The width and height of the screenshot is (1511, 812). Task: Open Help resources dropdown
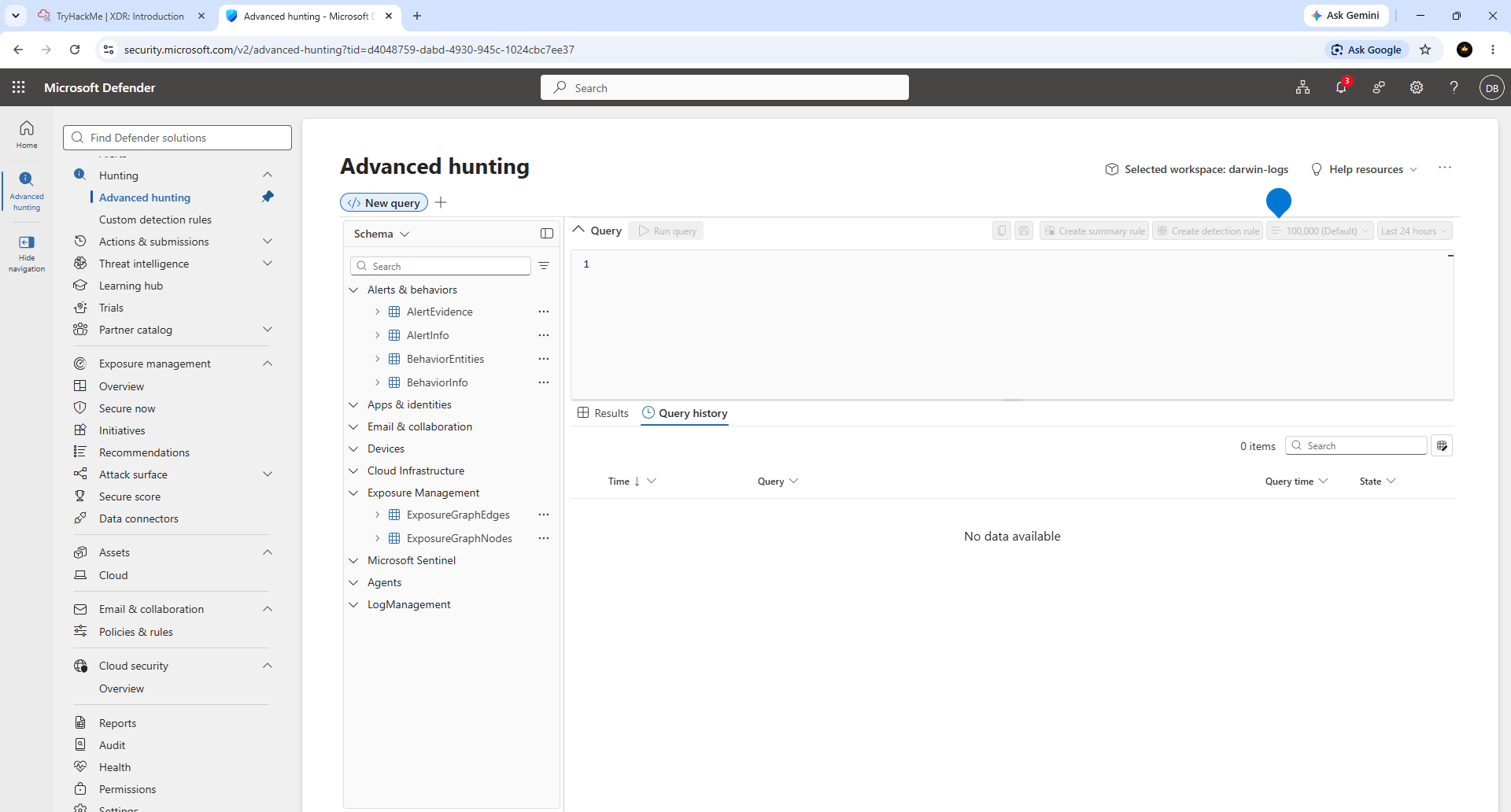click(1365, 169)
